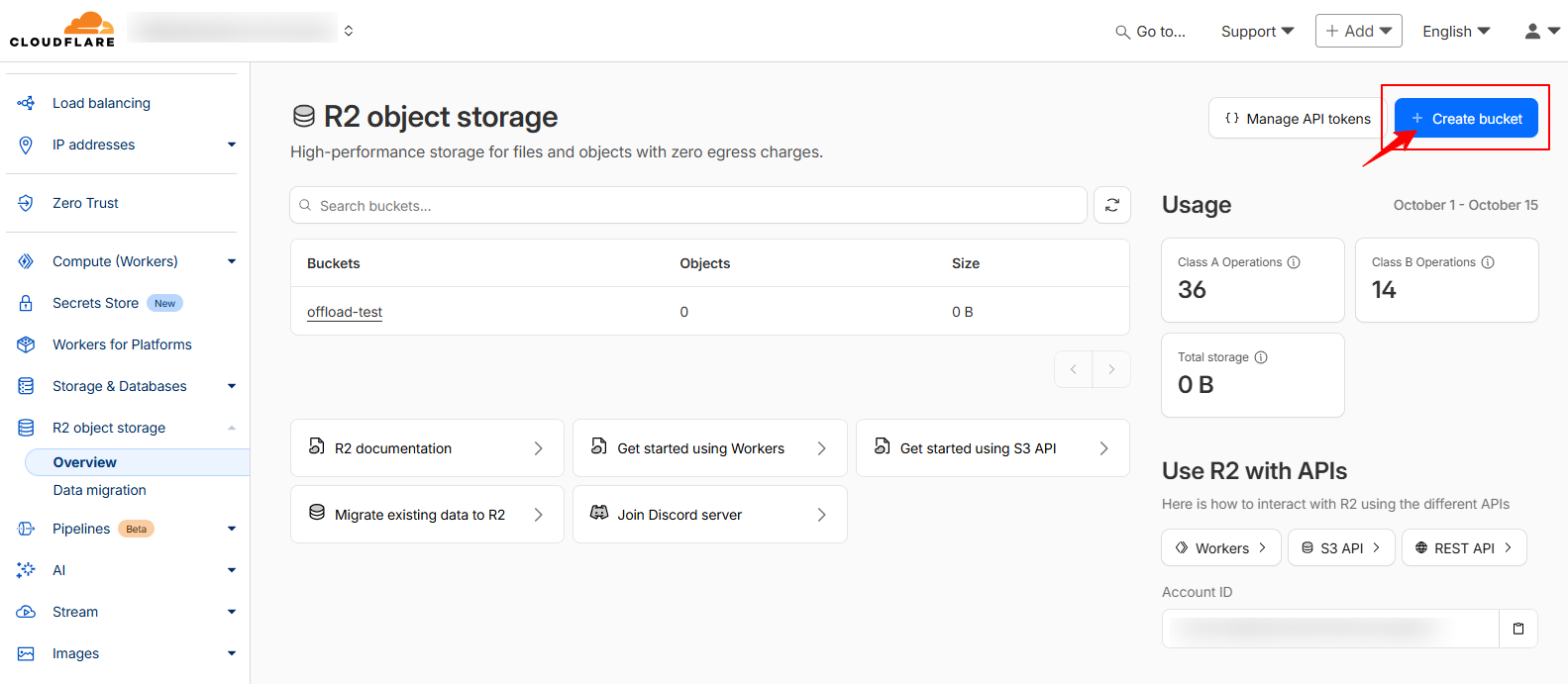Click the Manage API tokens button
Screen dimensions: 1568x684
[1298, 119]
